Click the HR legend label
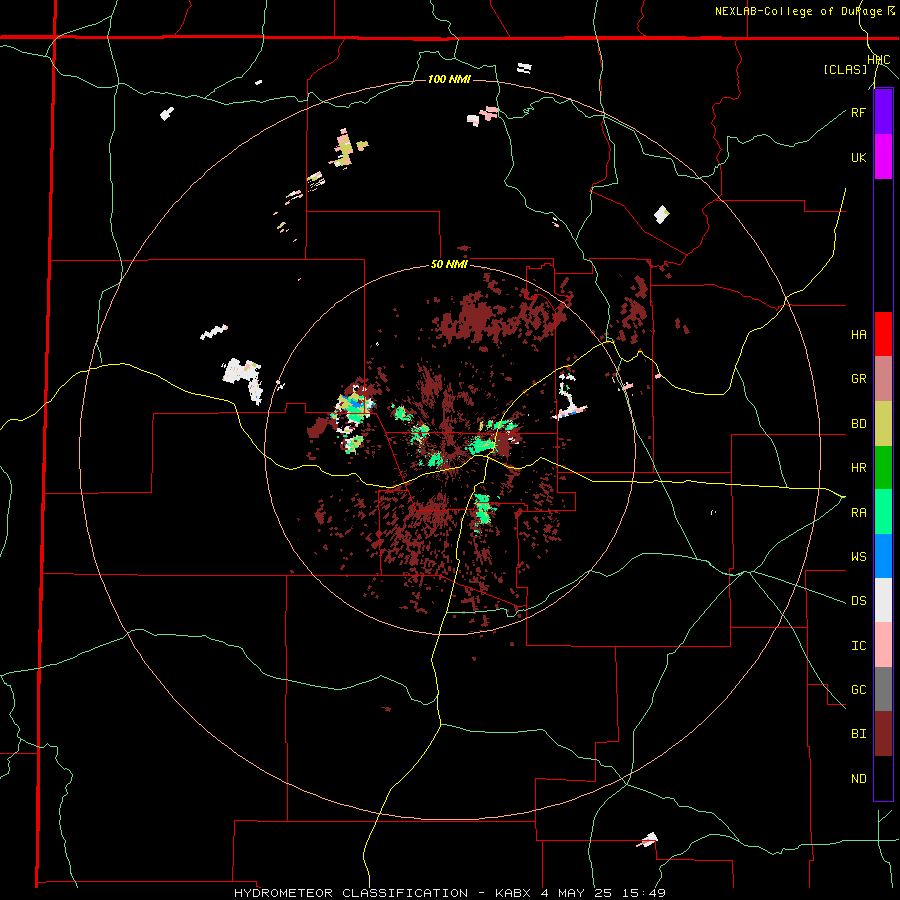Image resolution: width=900 pixels, height=900 pixels. [858, 468]
